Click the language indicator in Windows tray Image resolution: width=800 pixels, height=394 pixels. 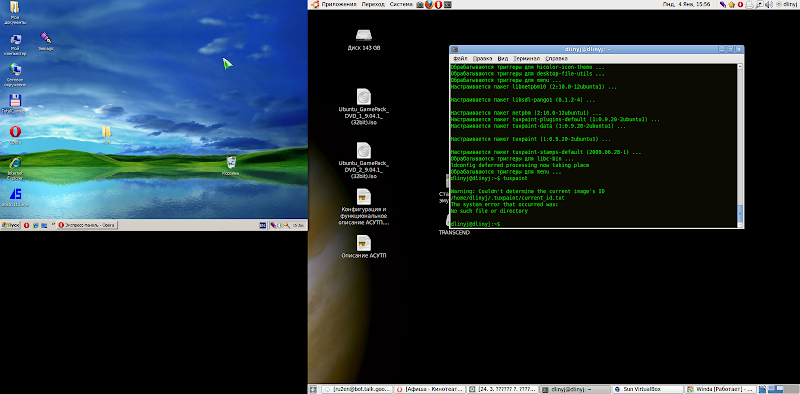tap(262, 225)
